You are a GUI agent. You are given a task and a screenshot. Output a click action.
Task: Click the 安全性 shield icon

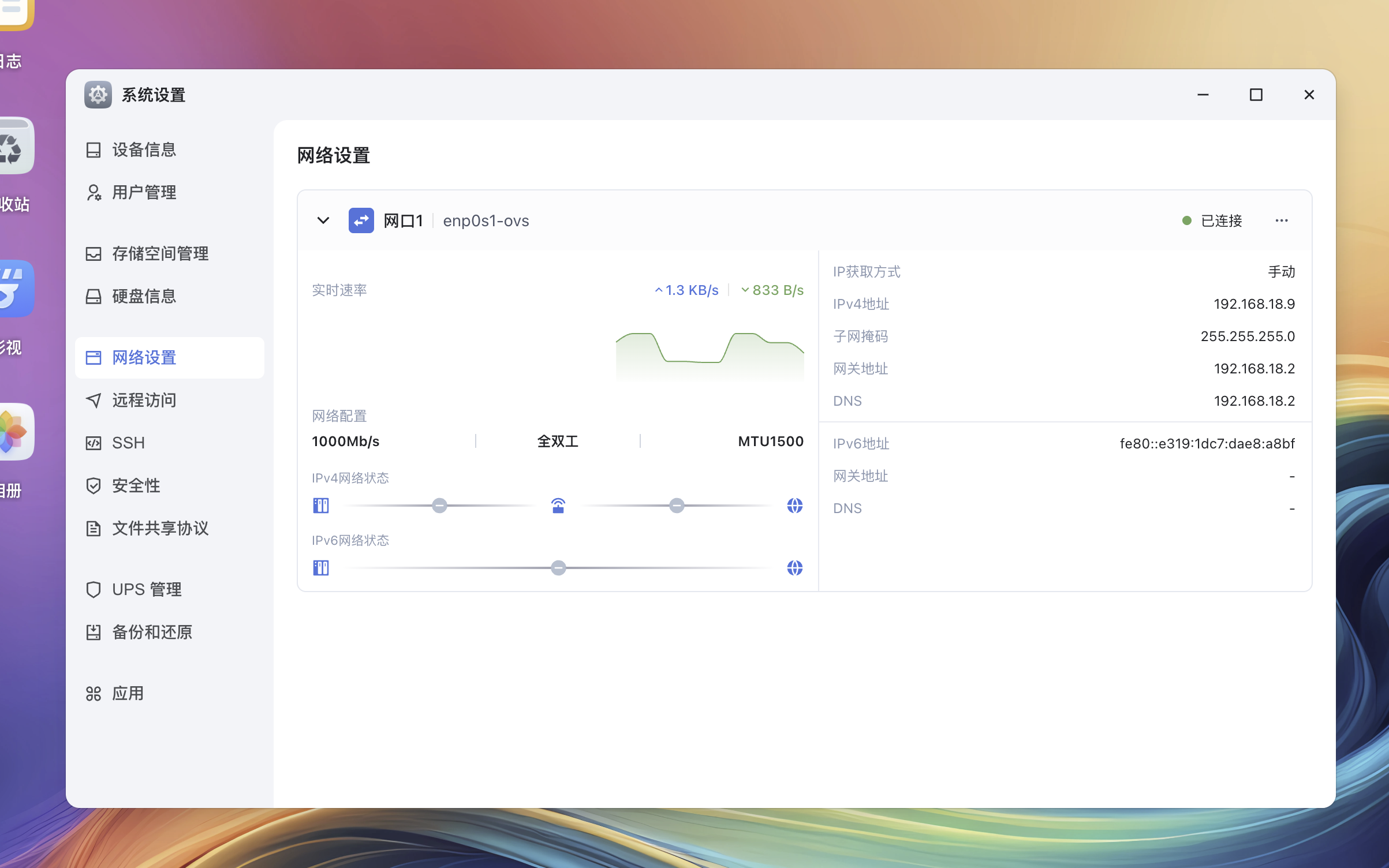[94, 486]
